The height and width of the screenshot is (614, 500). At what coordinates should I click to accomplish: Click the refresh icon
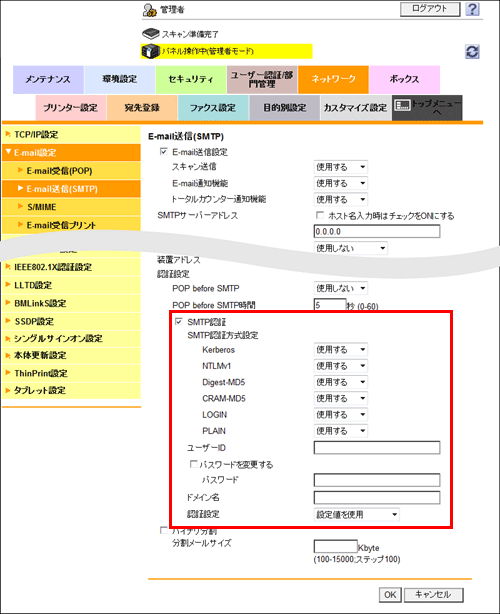click(472, 51)
